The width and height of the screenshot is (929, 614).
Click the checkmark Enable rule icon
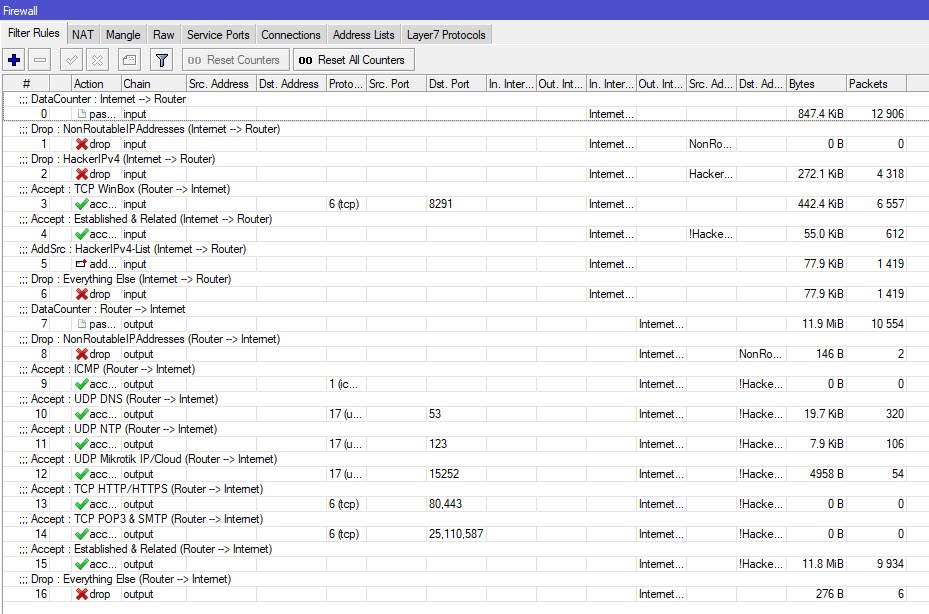[x=72, y=60]
